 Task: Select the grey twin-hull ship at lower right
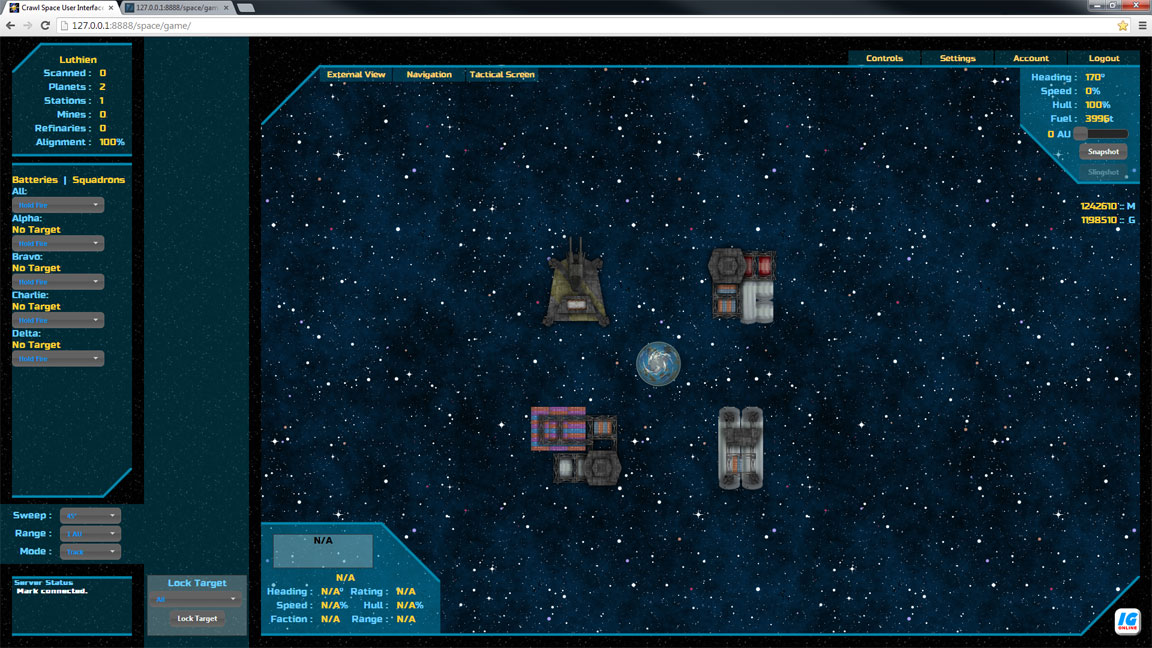740,447
